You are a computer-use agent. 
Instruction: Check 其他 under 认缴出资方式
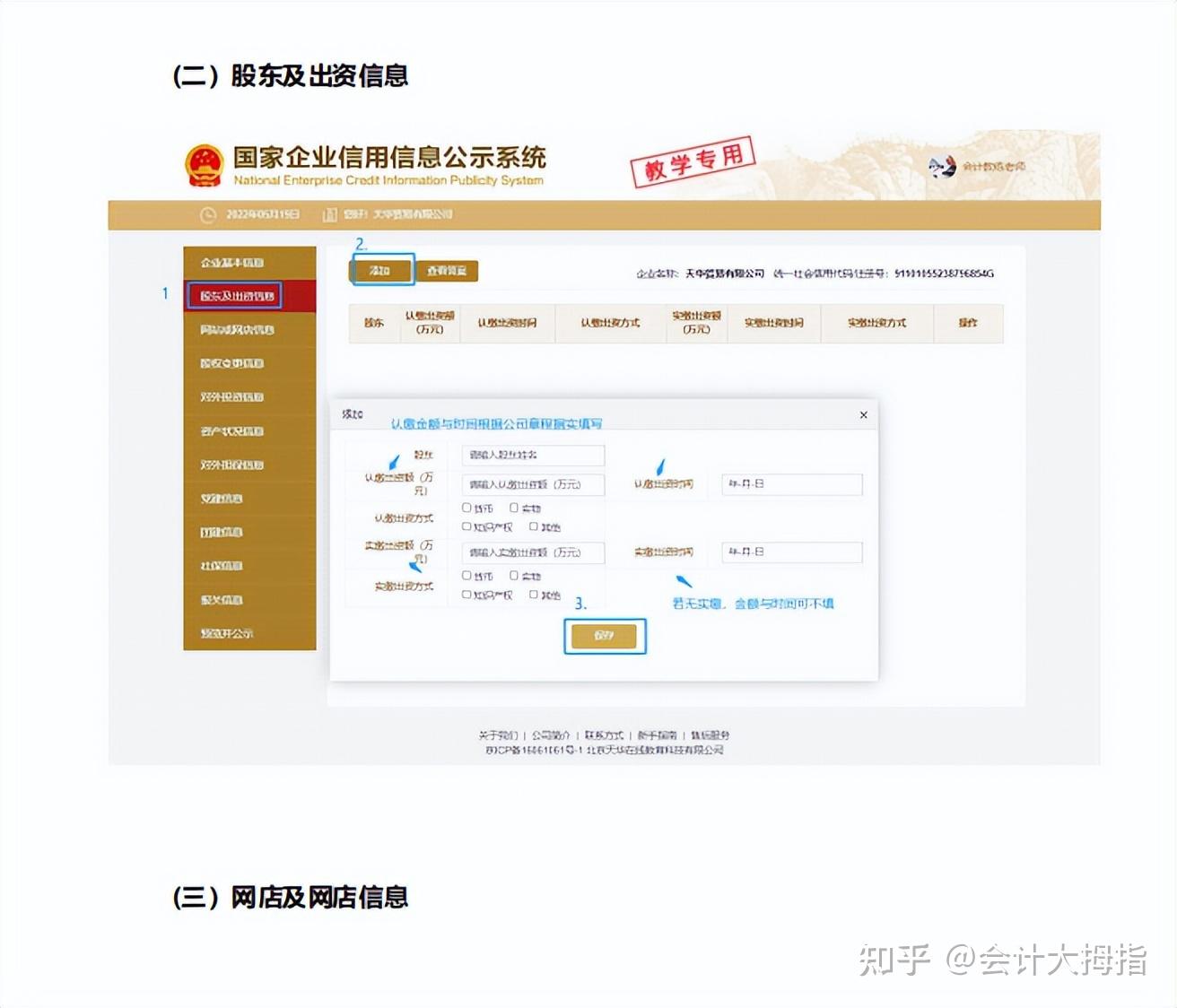(x=534, y=526)
